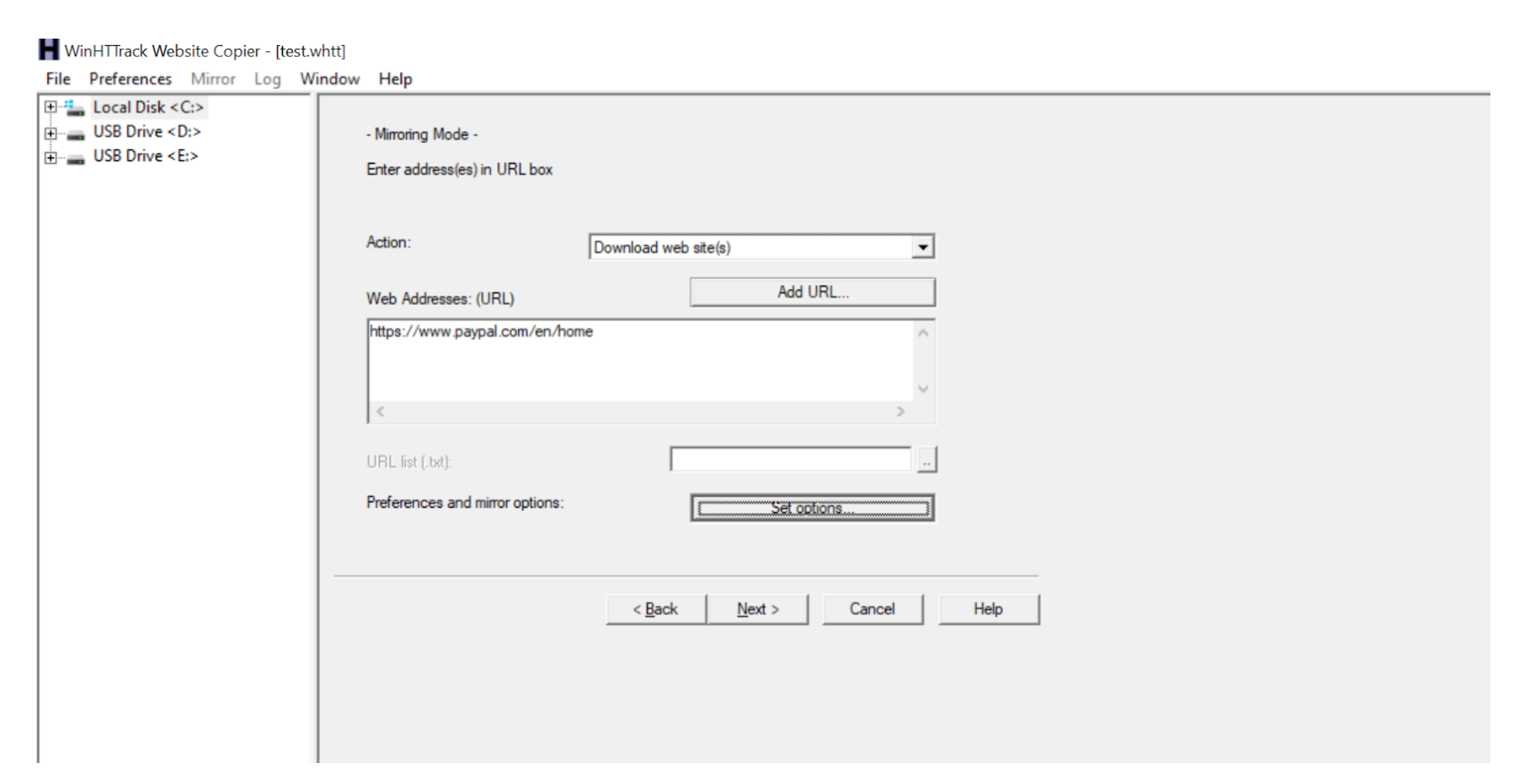Click the Local Disk <C:> drive icon

[x=75, y=107]
